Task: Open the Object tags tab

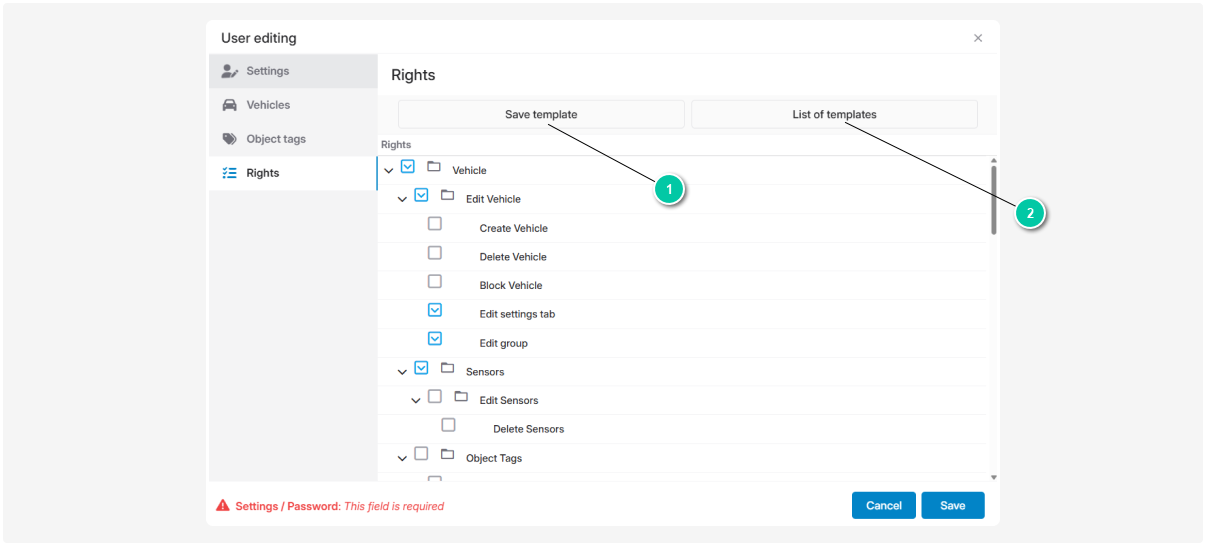Action: (276, 139)
